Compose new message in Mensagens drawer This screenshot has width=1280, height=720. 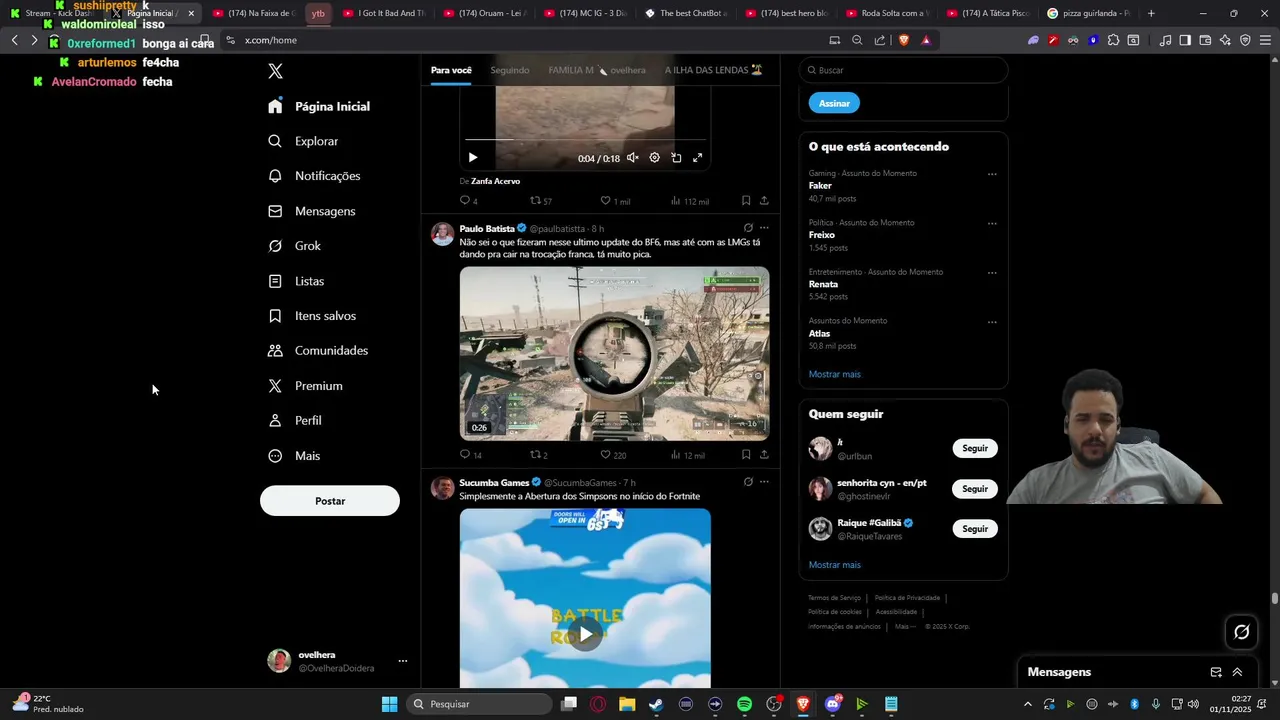pyautogui.click(x=1216, y=672)
